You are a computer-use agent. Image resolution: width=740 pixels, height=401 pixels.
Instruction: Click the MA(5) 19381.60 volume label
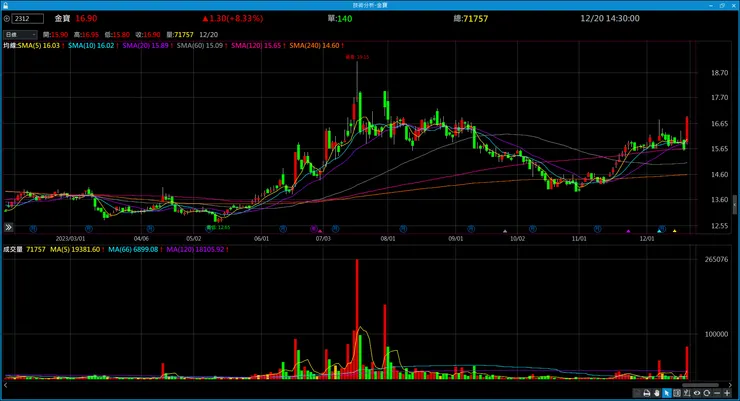[x=77, y=250]
